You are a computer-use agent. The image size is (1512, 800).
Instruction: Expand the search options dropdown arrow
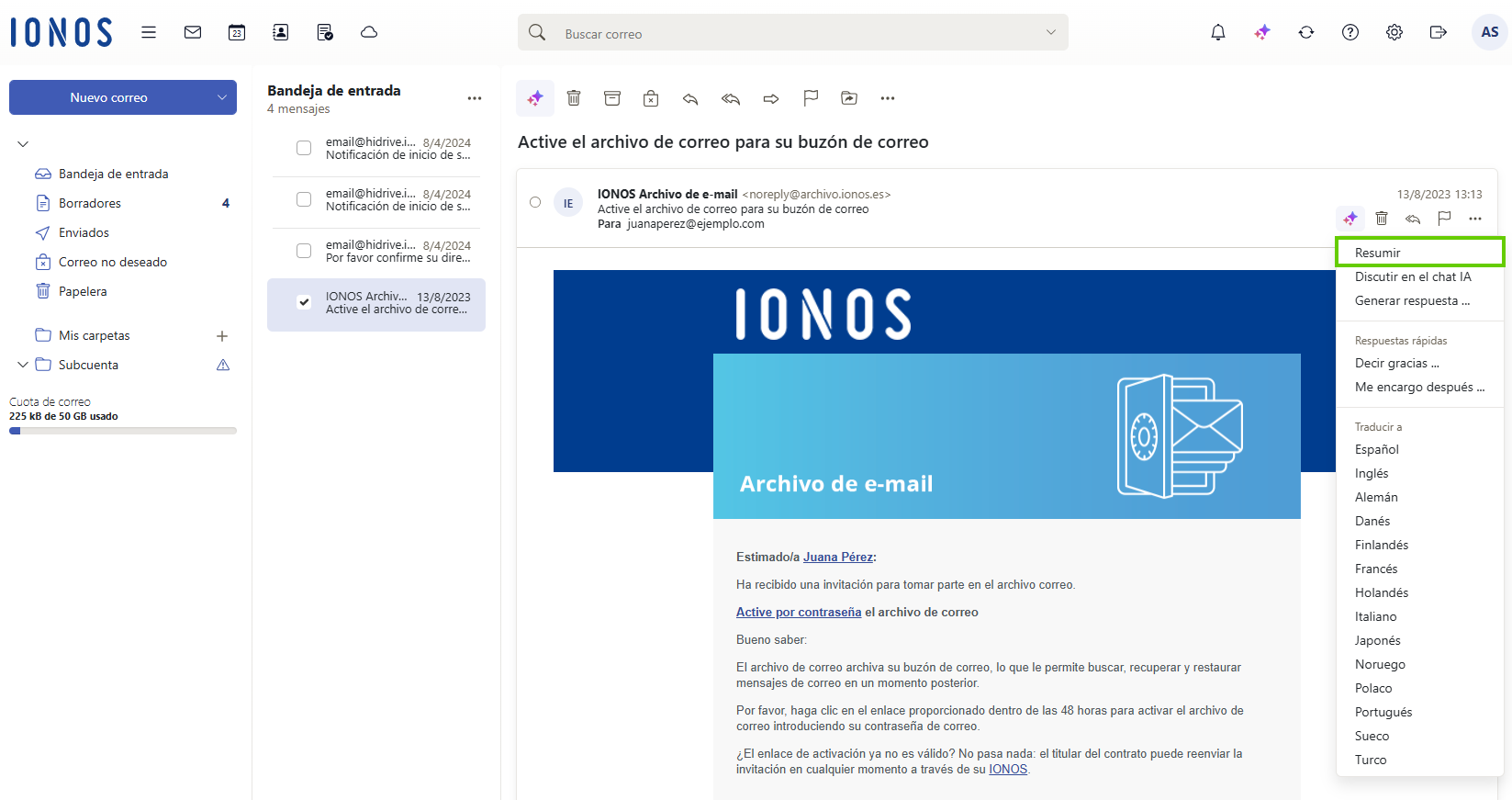click(x=1051, y=32)
